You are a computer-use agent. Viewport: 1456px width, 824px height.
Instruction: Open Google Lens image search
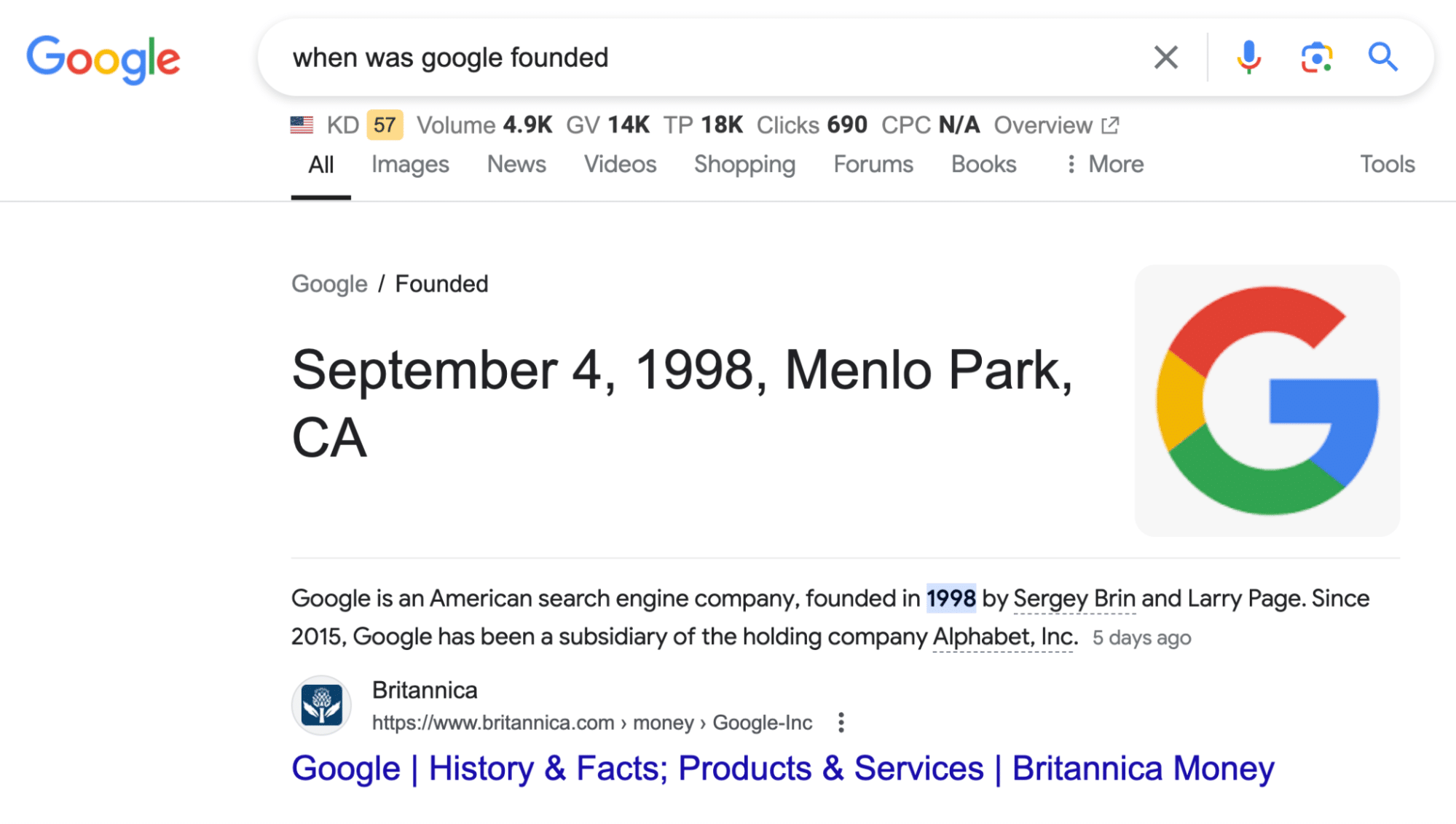(x=1316, y=57)
